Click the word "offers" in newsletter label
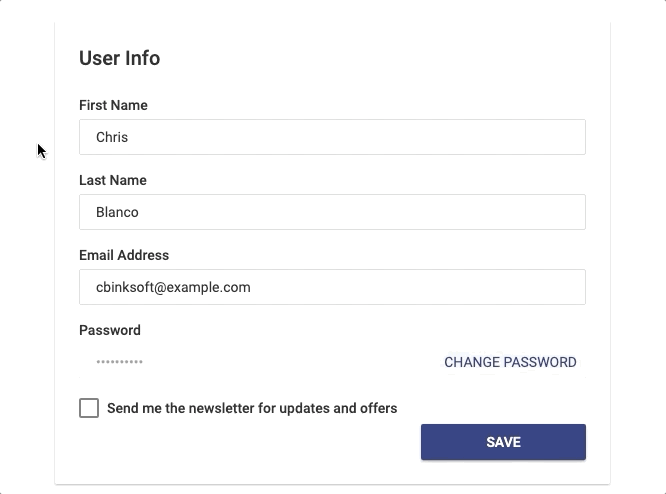The height and width of the screenshot is (494, 666). [377, 408]
